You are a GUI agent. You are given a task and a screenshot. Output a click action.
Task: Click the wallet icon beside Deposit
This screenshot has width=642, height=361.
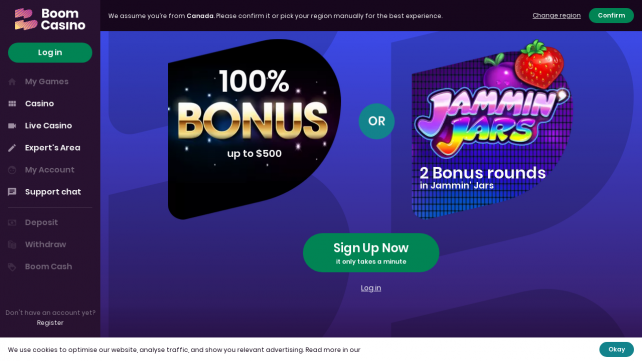(12, 223)
